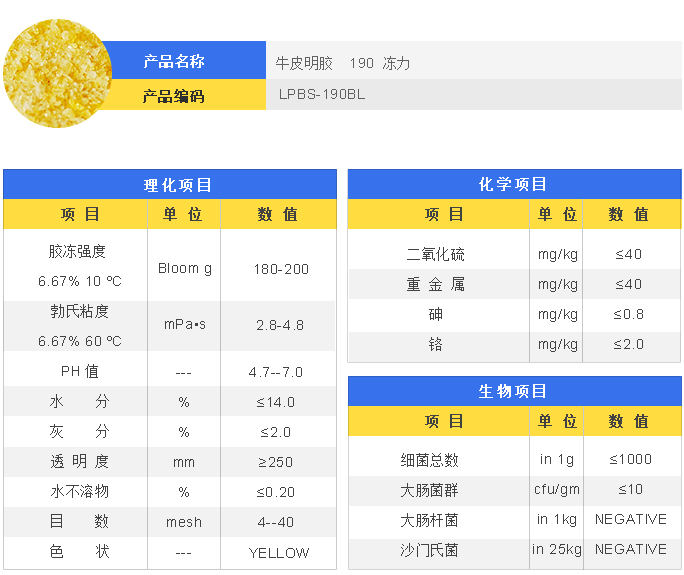The image size is (684, 575).
Task: Select the Bloom g unit cell
Action: coord(185,268)
